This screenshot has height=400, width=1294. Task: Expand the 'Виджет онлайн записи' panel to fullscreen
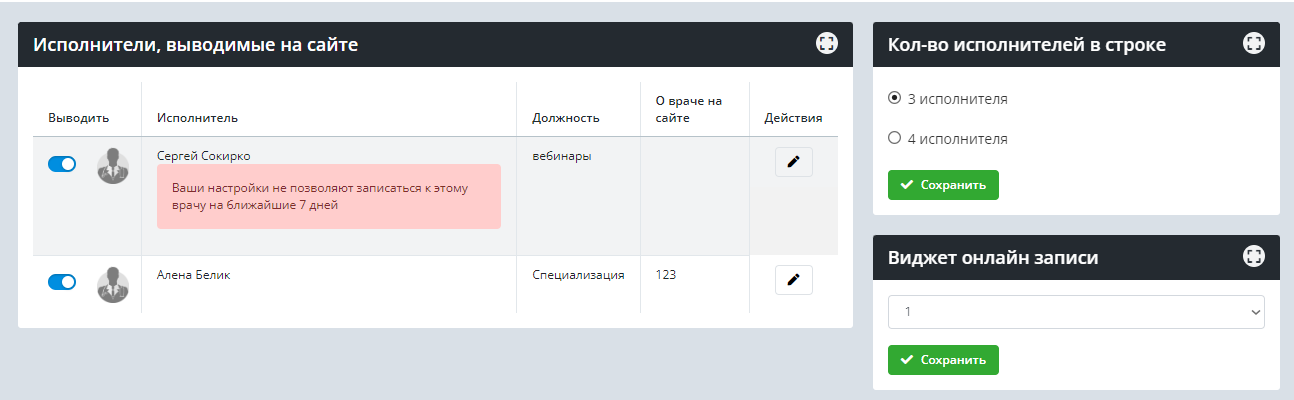click(1253, 256)
